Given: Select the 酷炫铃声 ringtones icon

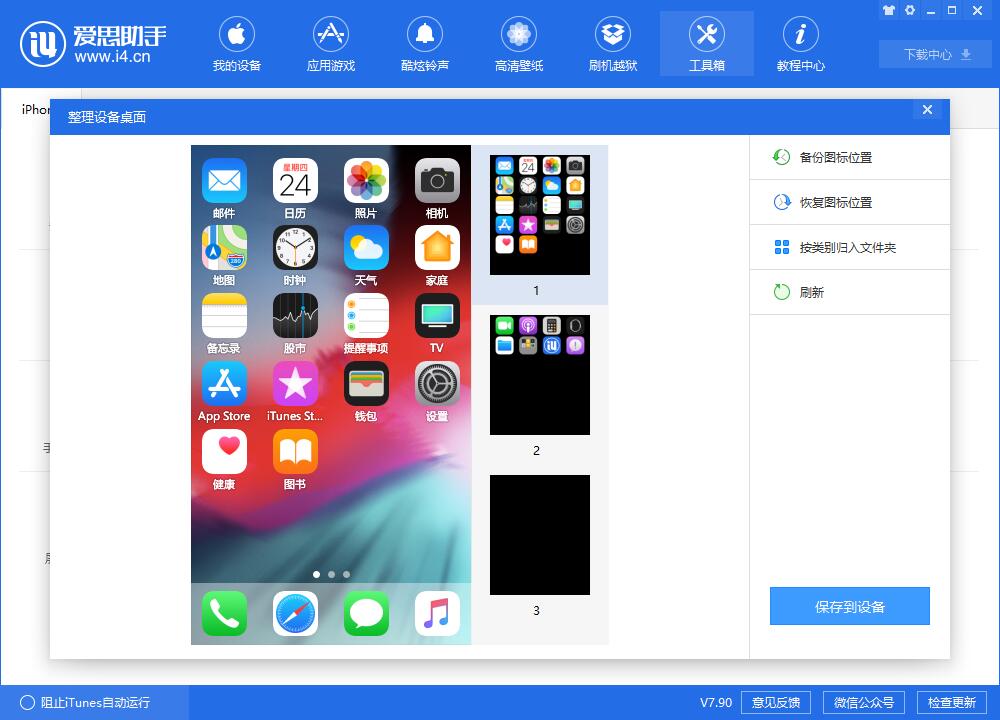Looking at the screenshot, I should pos(425,43).
